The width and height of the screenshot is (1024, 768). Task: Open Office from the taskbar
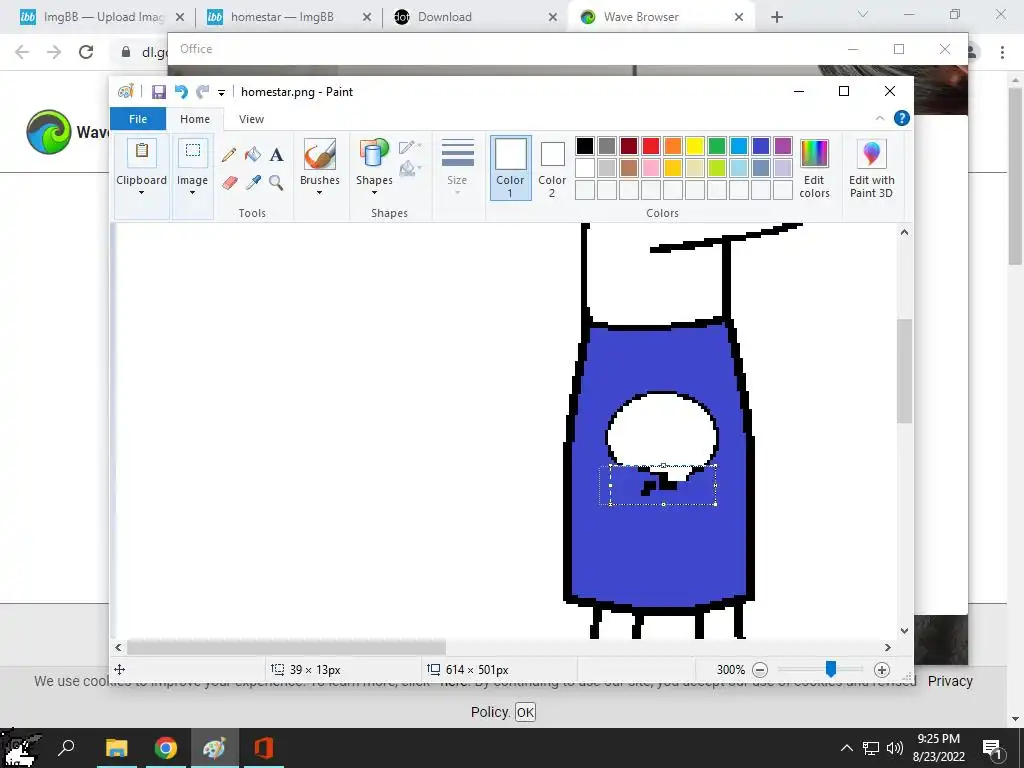click(264, 748)
